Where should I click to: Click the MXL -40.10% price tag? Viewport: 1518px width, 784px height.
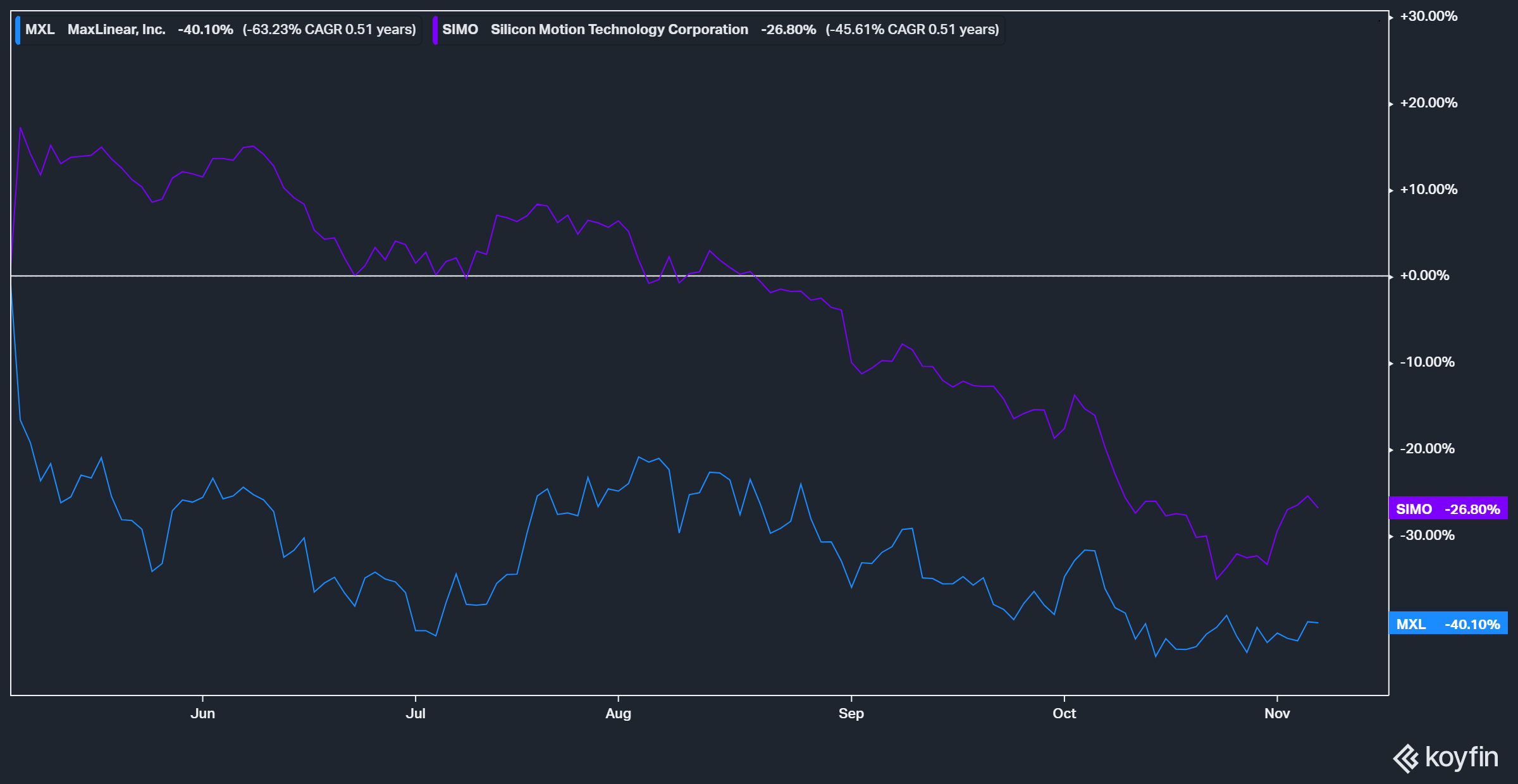click(x=1448, y=624)
